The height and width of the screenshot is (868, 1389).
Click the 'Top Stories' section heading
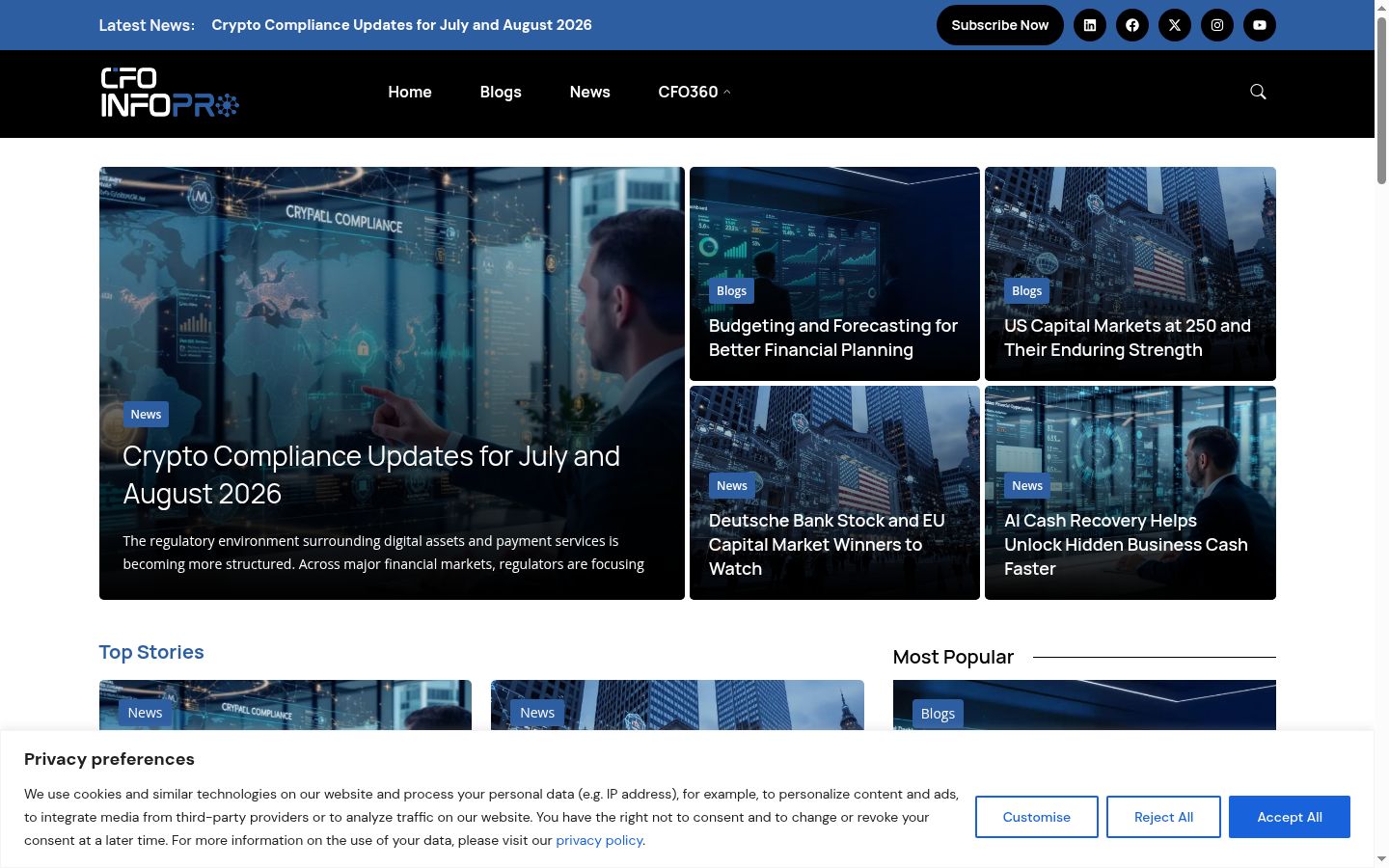[151, 652]
